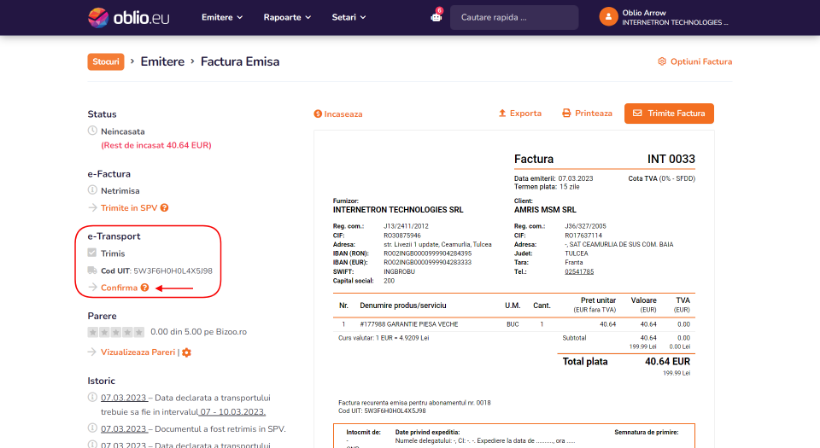820x448 pixels.
Task: Open help icon next to Trimite in SPV
Action: (x=164, y=208)
